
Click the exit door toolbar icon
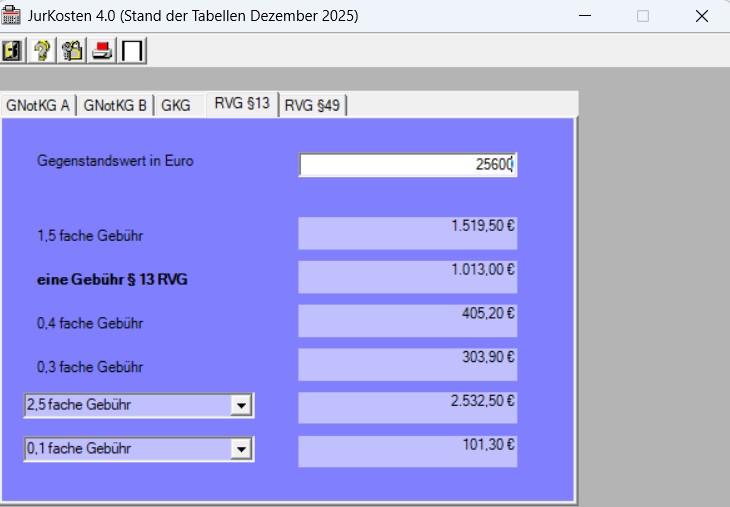(13, 50)
